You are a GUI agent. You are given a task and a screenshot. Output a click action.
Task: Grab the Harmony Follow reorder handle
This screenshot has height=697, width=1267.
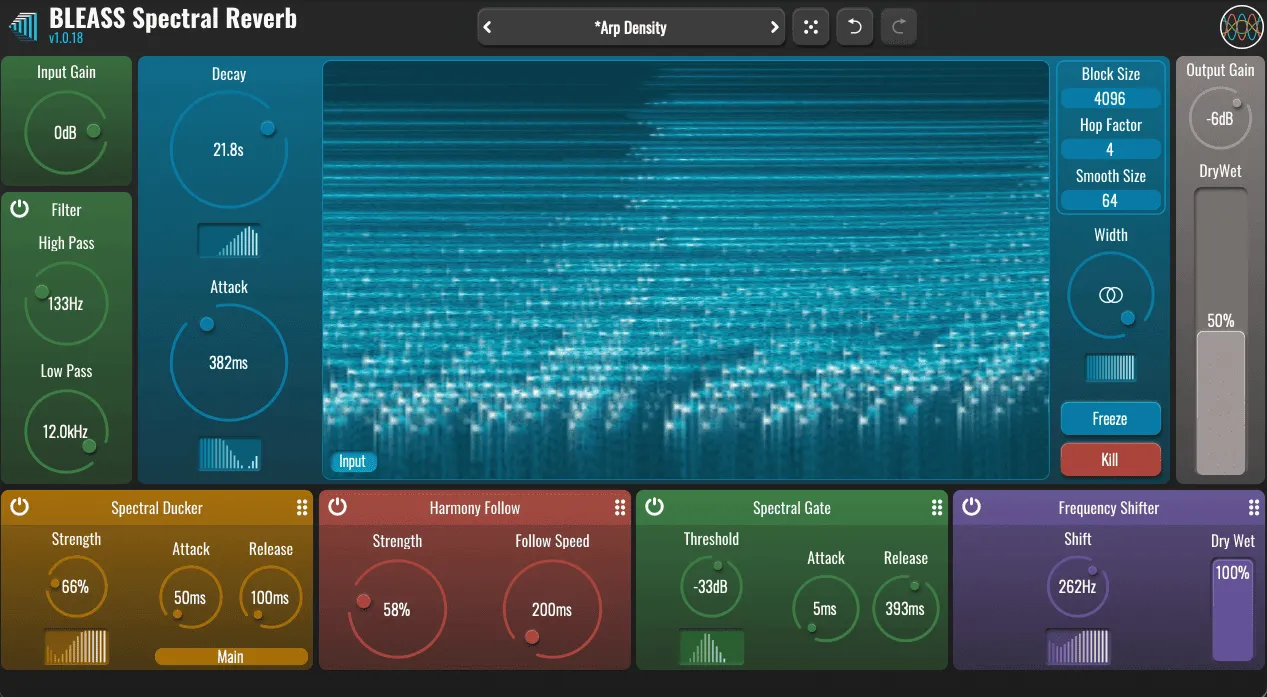click(620, 508)
